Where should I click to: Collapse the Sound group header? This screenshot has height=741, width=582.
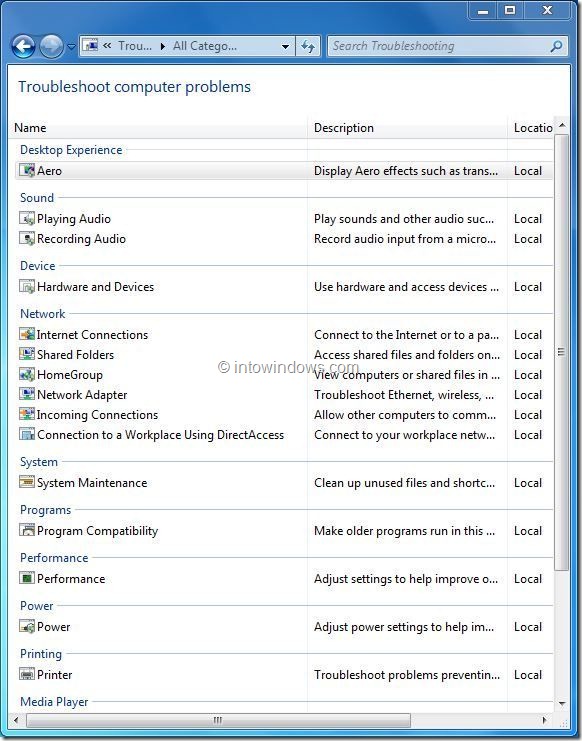click(x=37, y=198)
